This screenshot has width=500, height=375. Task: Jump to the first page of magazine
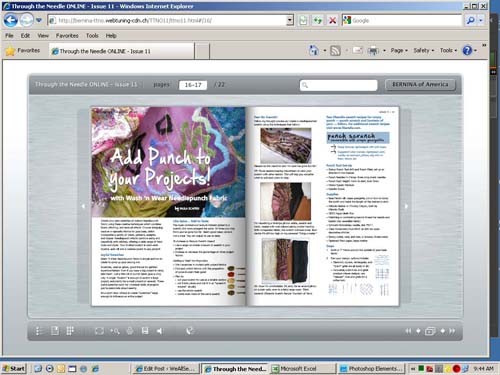(408, 331)
